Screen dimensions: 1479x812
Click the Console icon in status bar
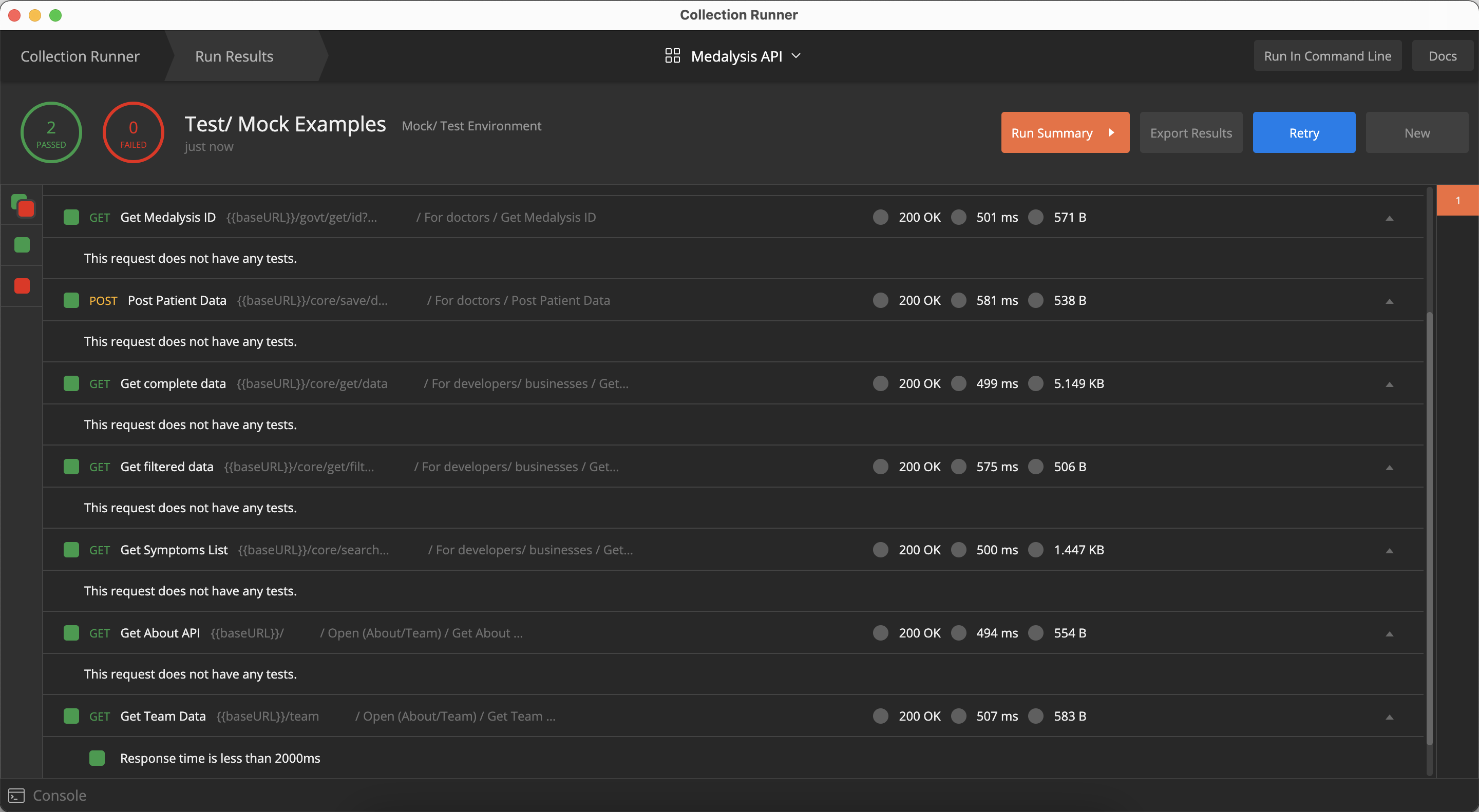click(16, 796)
